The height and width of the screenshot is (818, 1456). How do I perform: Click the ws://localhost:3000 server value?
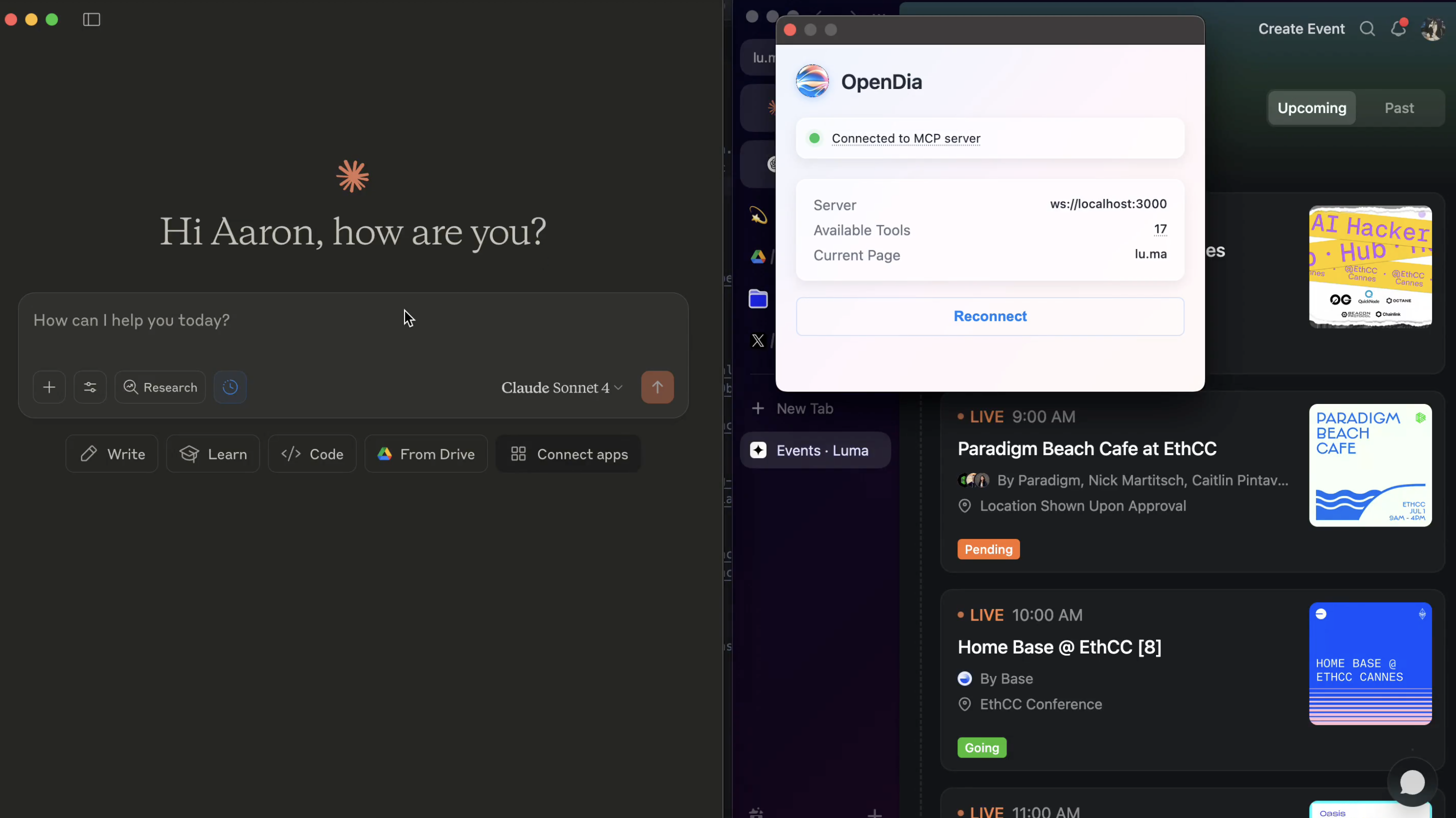click(x=1108, y=204)
